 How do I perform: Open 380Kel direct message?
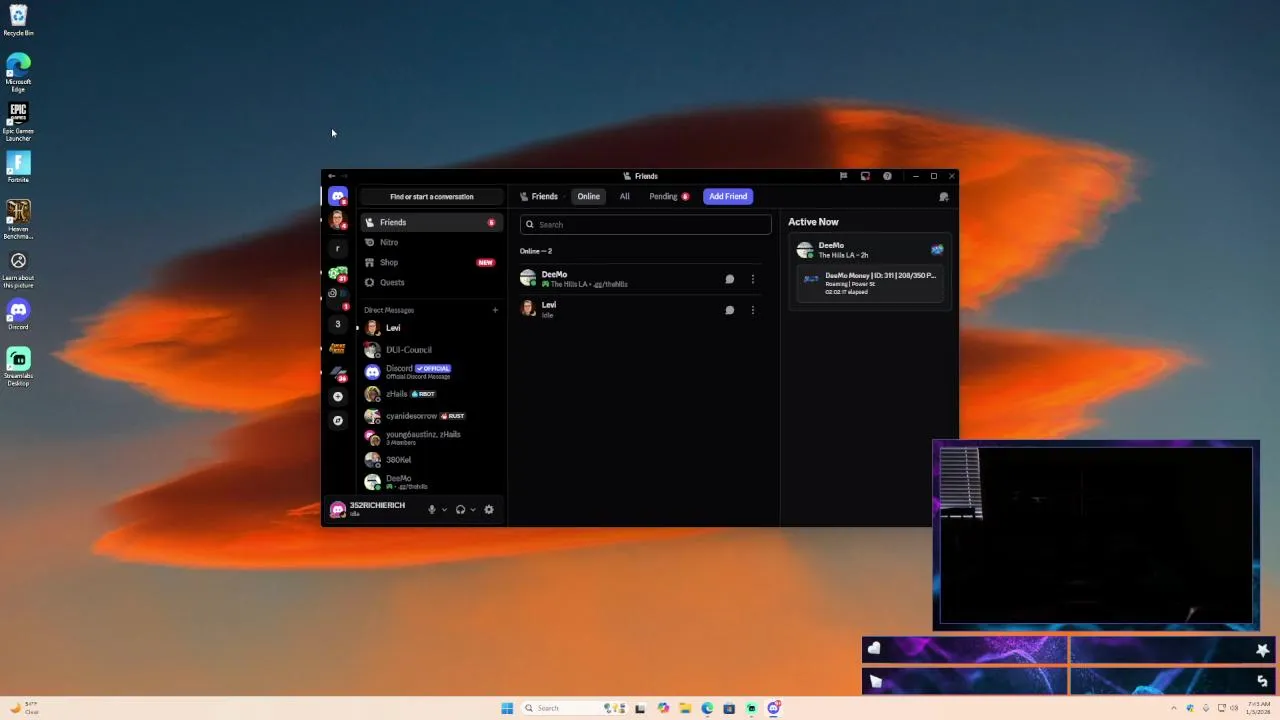coord(431,460)
